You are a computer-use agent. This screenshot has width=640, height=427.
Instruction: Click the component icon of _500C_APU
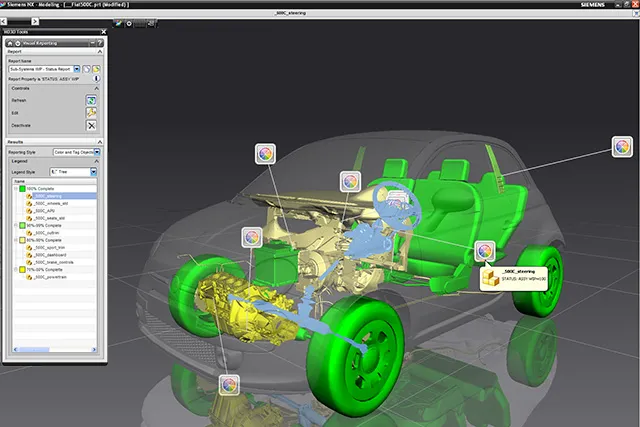[x=29, y=211]
